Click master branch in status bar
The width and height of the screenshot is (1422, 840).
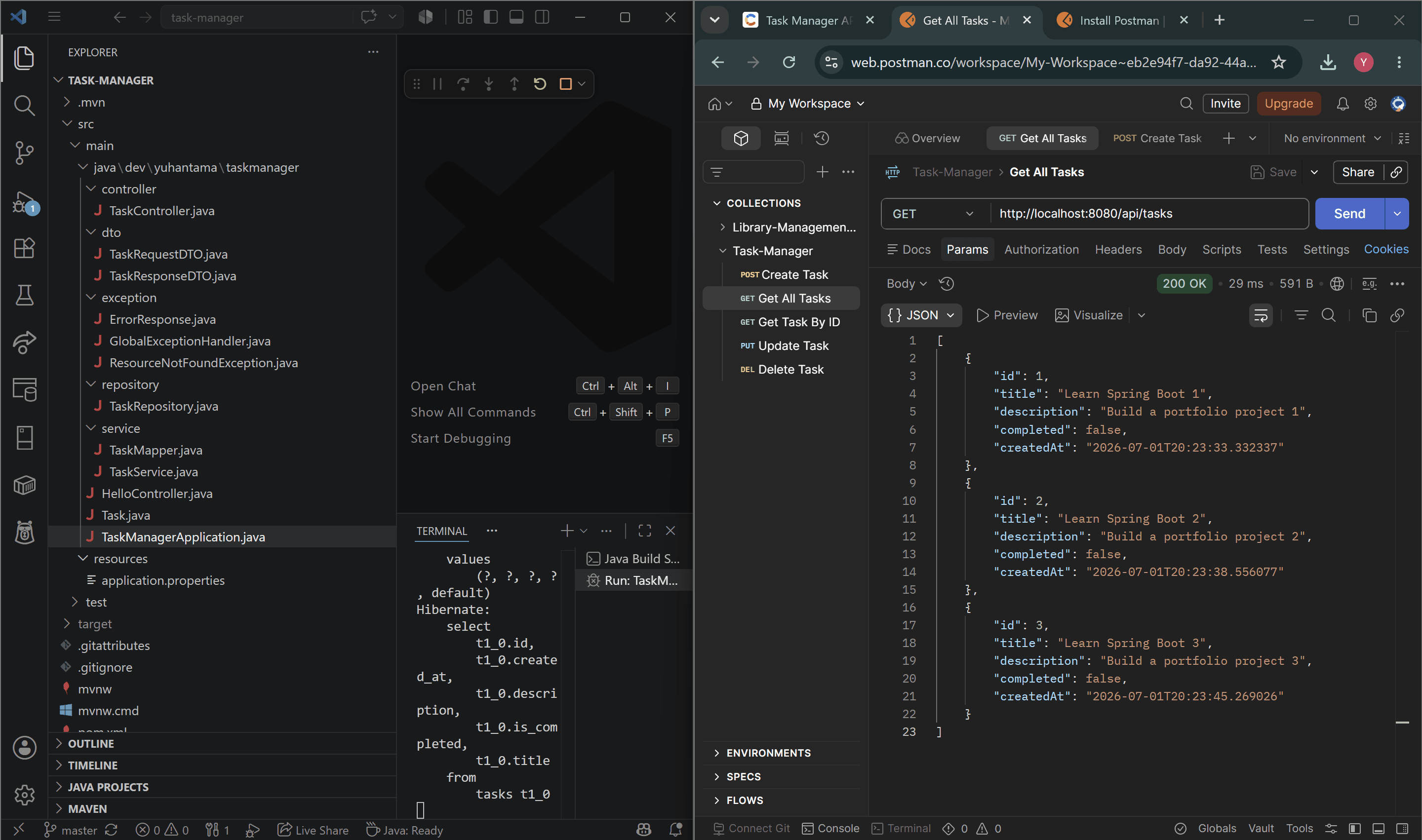70,831
